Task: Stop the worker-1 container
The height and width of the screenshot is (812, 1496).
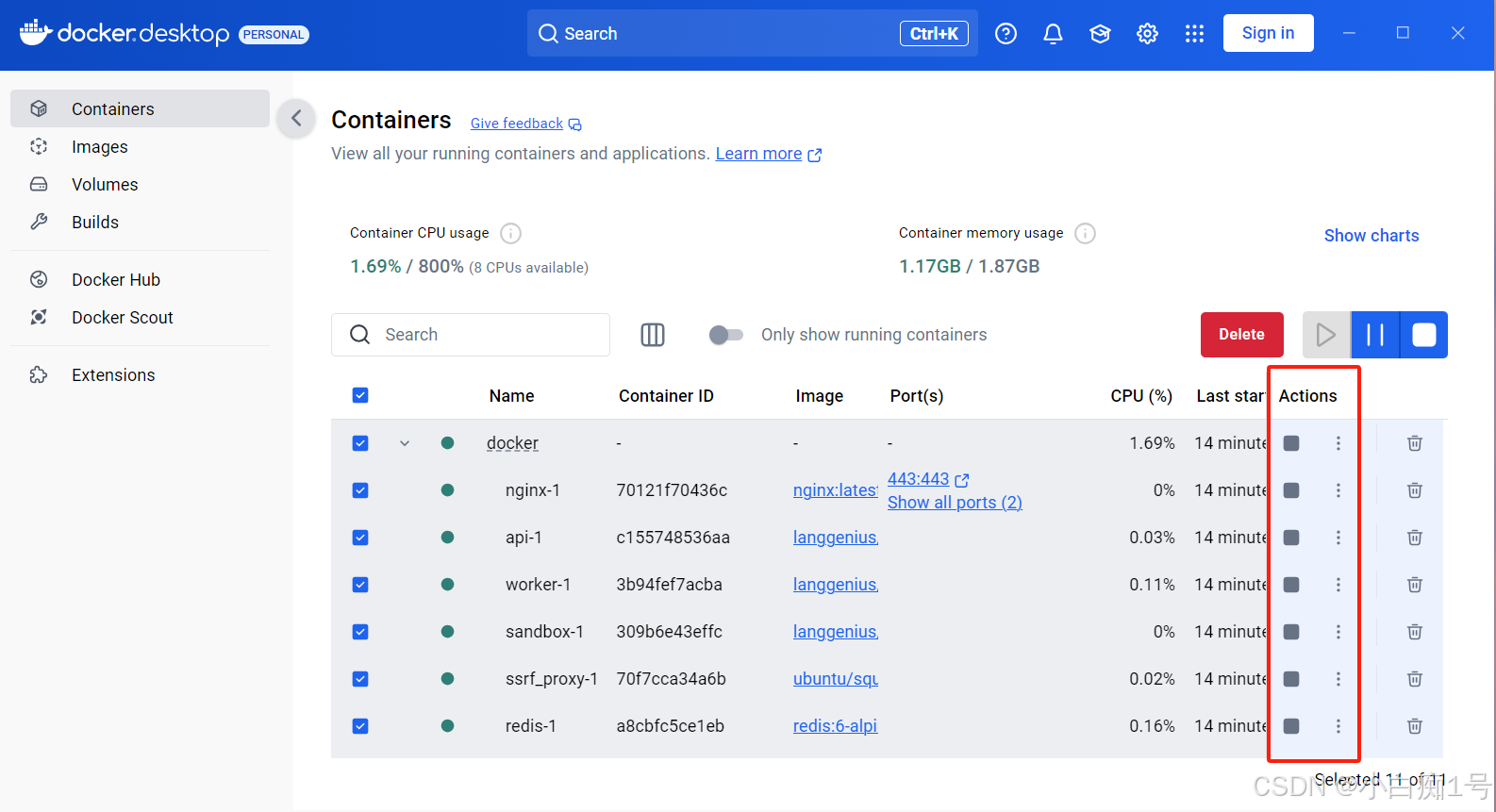Action: [x=1292, y=585]
